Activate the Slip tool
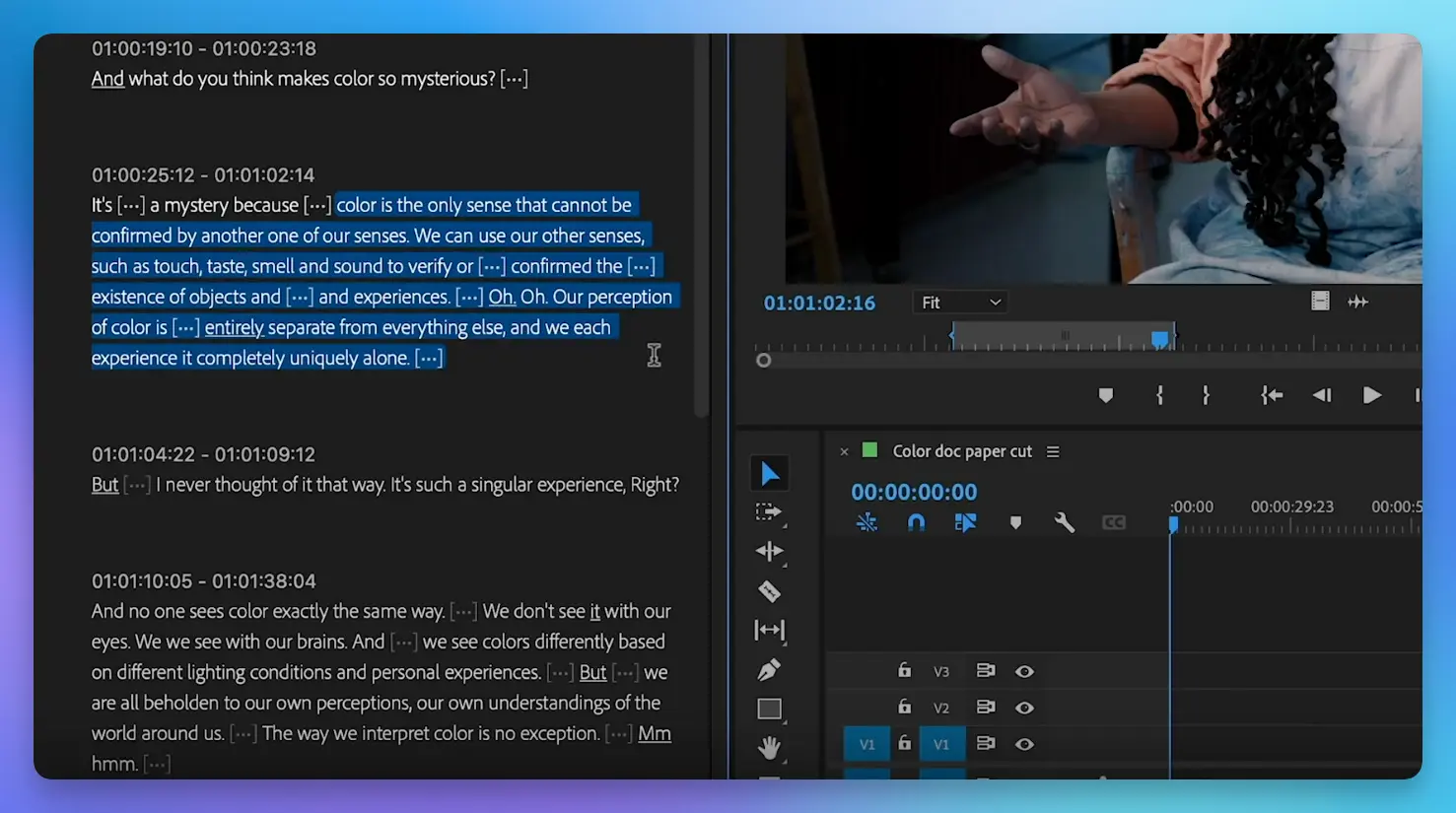 coord(769,630)
